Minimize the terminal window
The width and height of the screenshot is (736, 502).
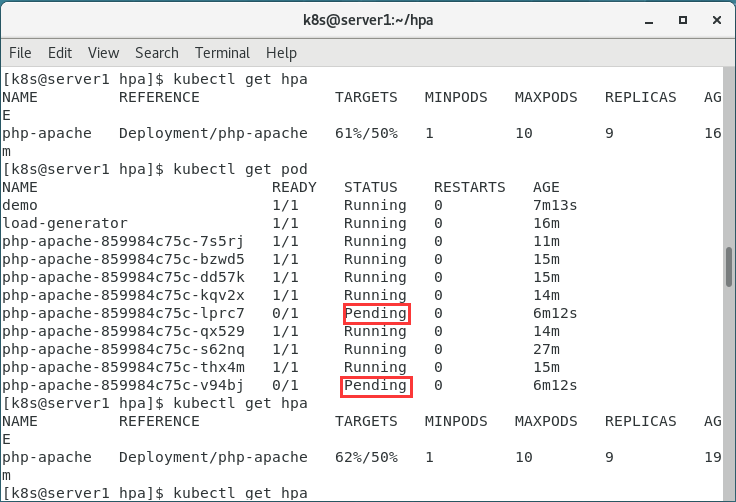[649, 20]
